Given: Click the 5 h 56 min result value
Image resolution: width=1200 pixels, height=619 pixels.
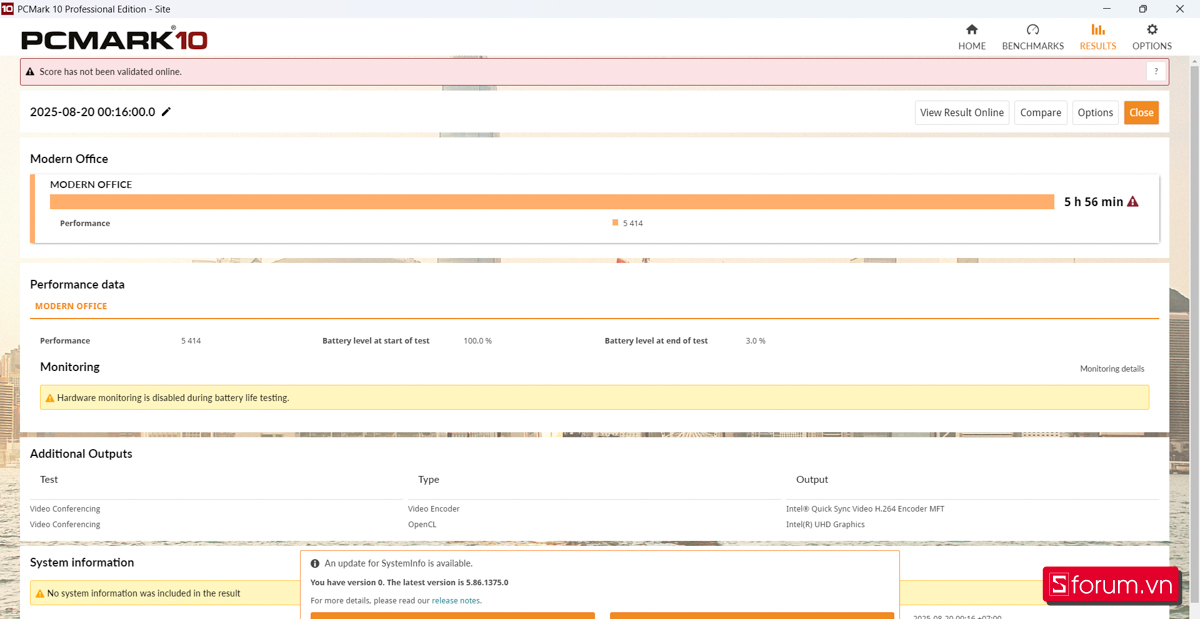Looking at the screenshot, I should 1093,202.
